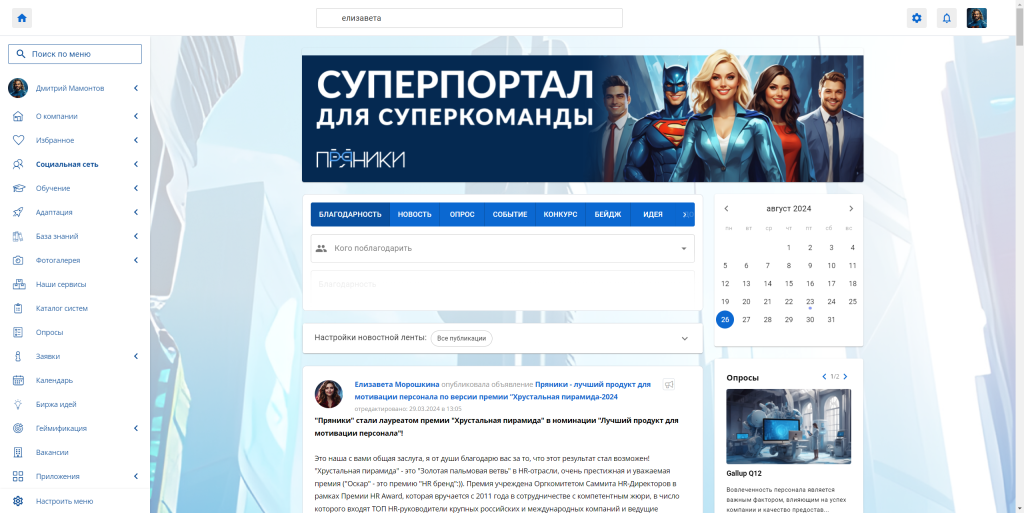Open settings via the gear icon
Image resolution: width=1024 pixels, height=513 pixels.
click(916, 18)
